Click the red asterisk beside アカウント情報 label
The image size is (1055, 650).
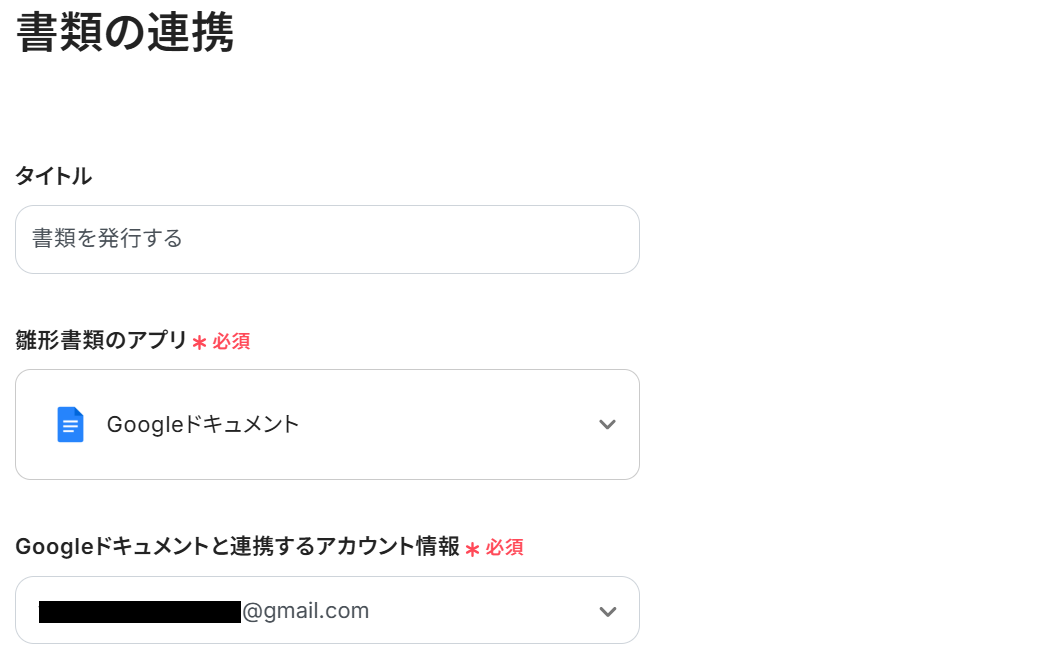click(472, 549)
